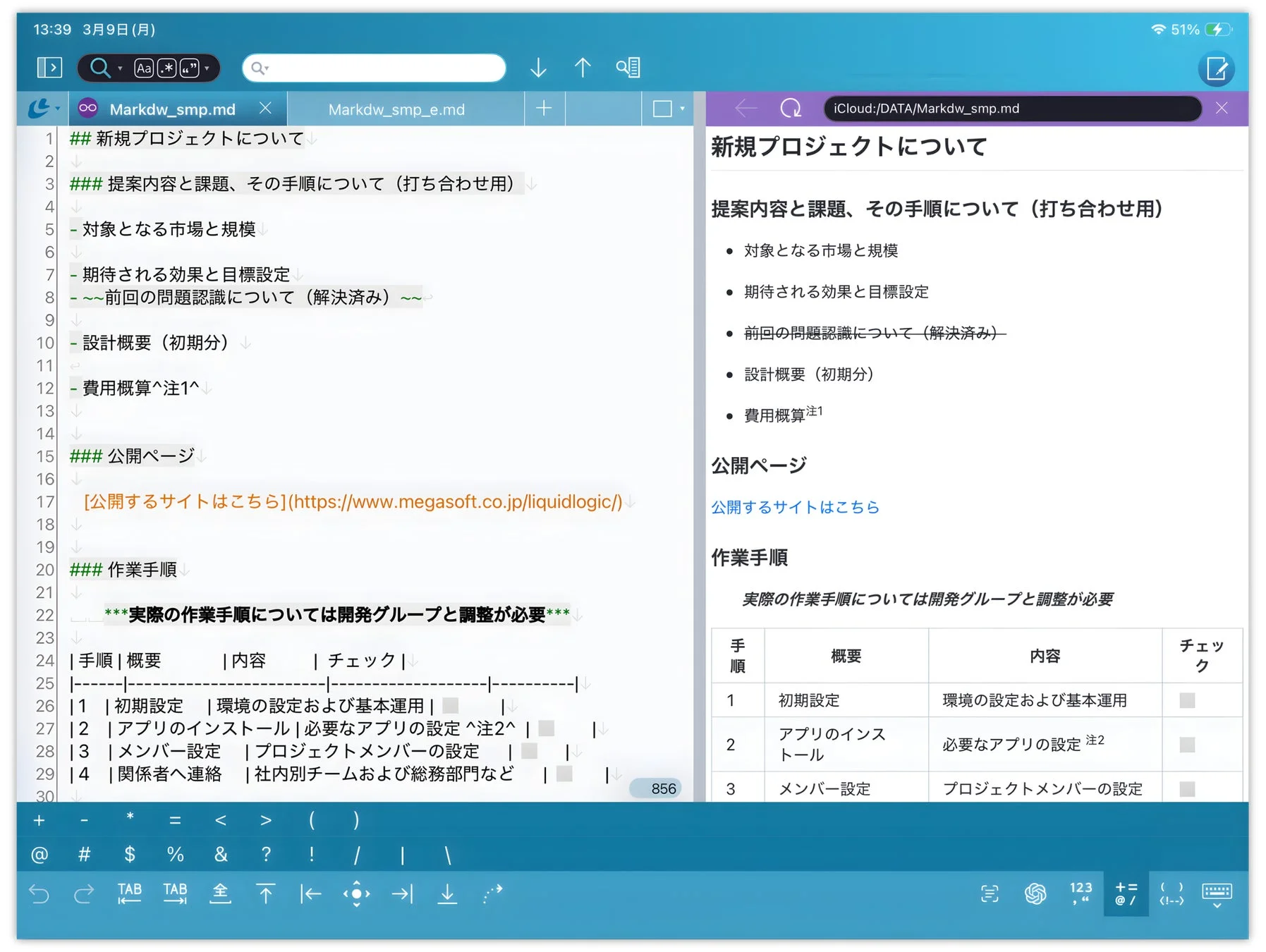Open the dropdown beside the quotes search option

click(x=207, y=68)
